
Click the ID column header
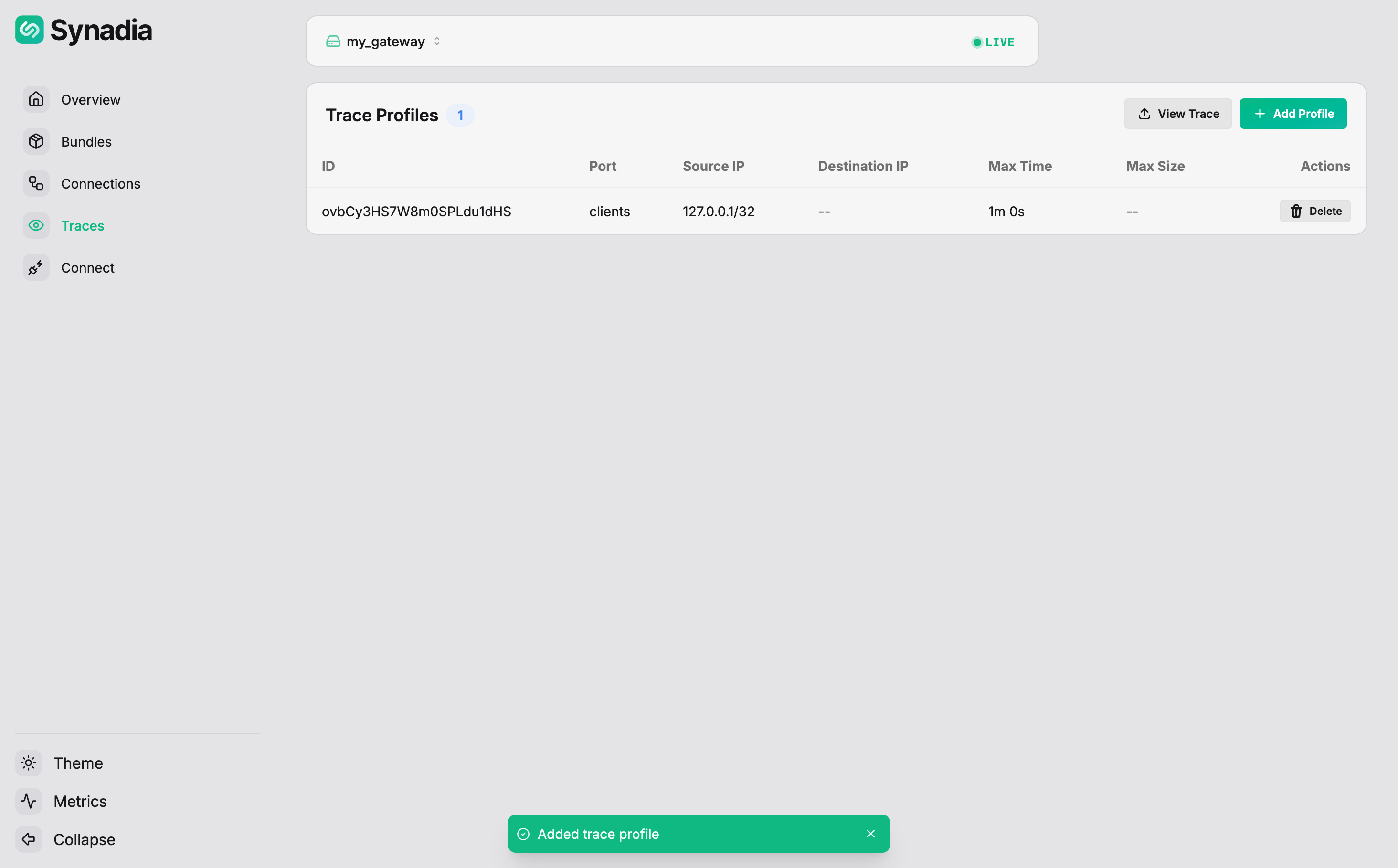[x=328, y=166]
